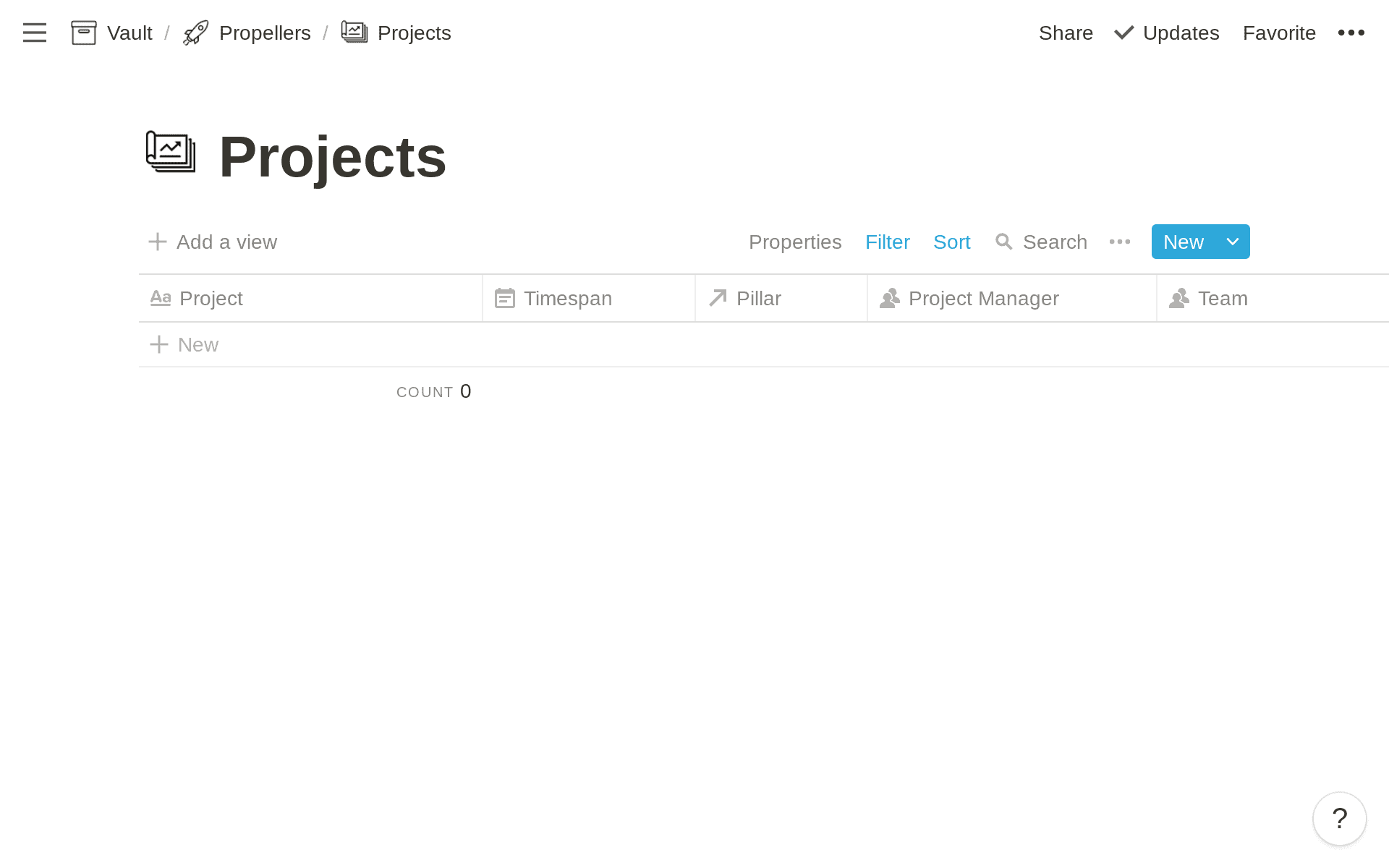The image size is (1389, 868).
Task: Click the Vault box icon in breadcrumb
Action: click(x=84, y=33)
